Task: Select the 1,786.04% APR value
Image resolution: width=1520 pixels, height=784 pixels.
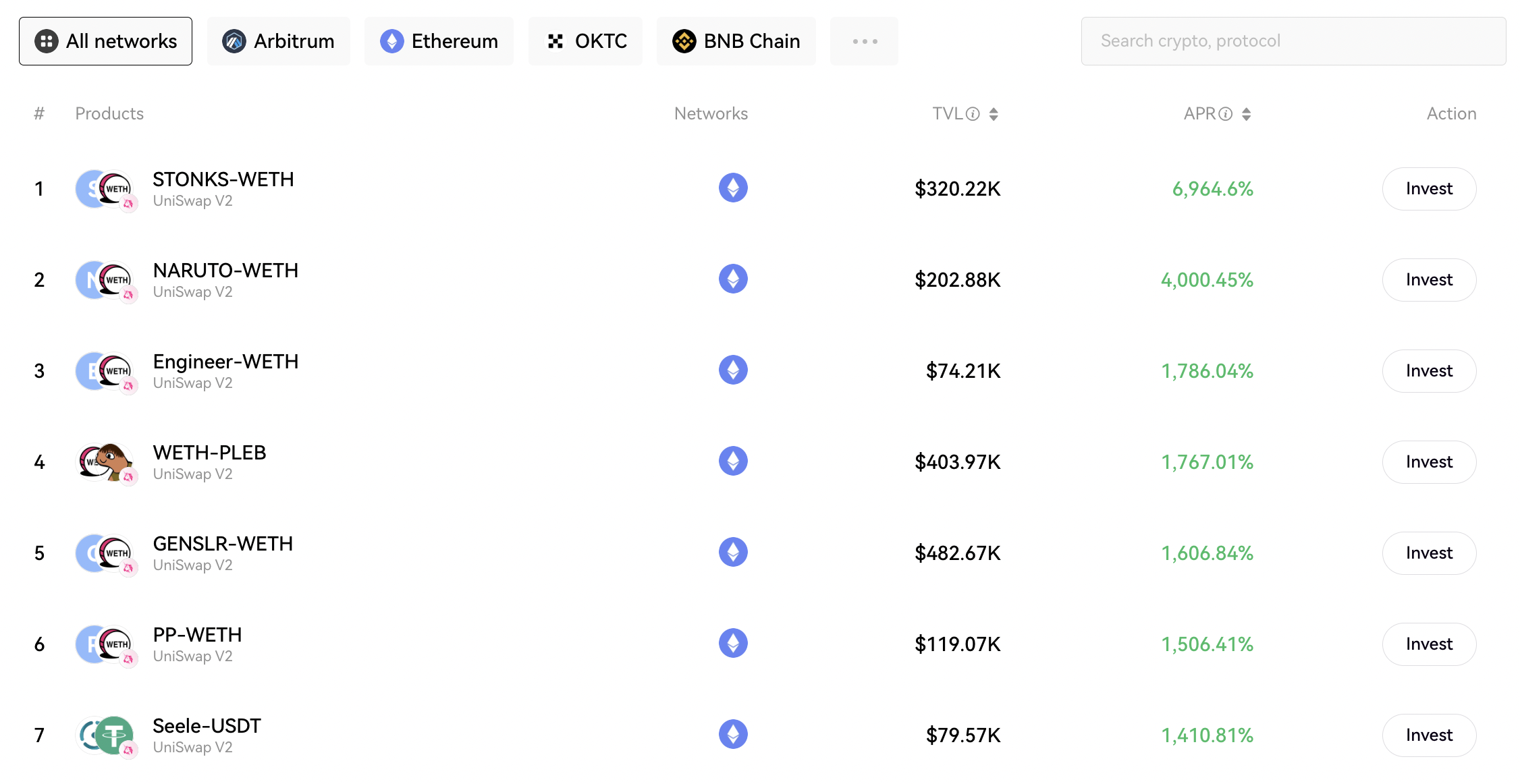Action: tap(1207, 371)
